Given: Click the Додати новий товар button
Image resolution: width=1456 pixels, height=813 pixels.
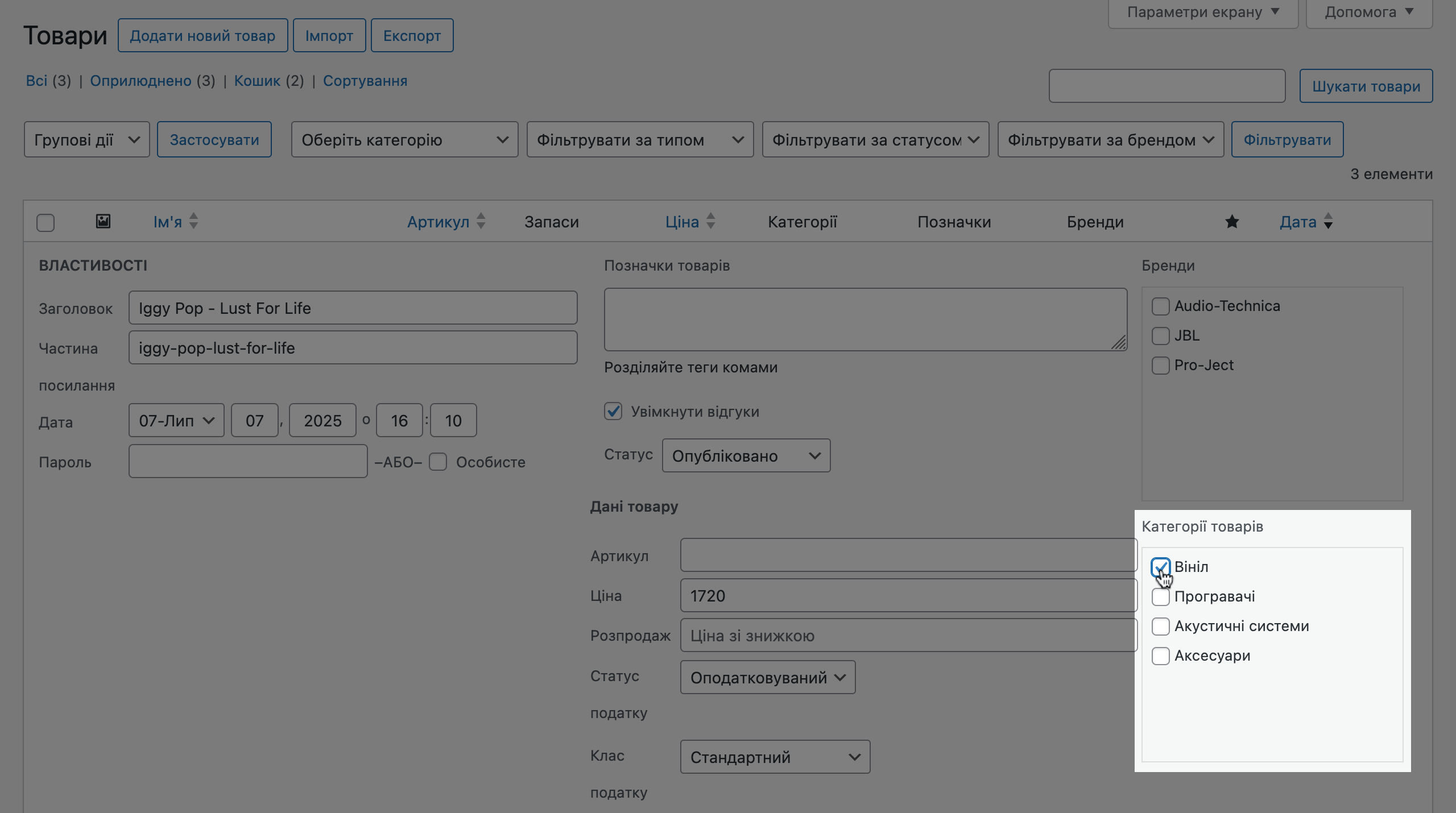Looking at the screenshot, I should [x=203, y=35].
